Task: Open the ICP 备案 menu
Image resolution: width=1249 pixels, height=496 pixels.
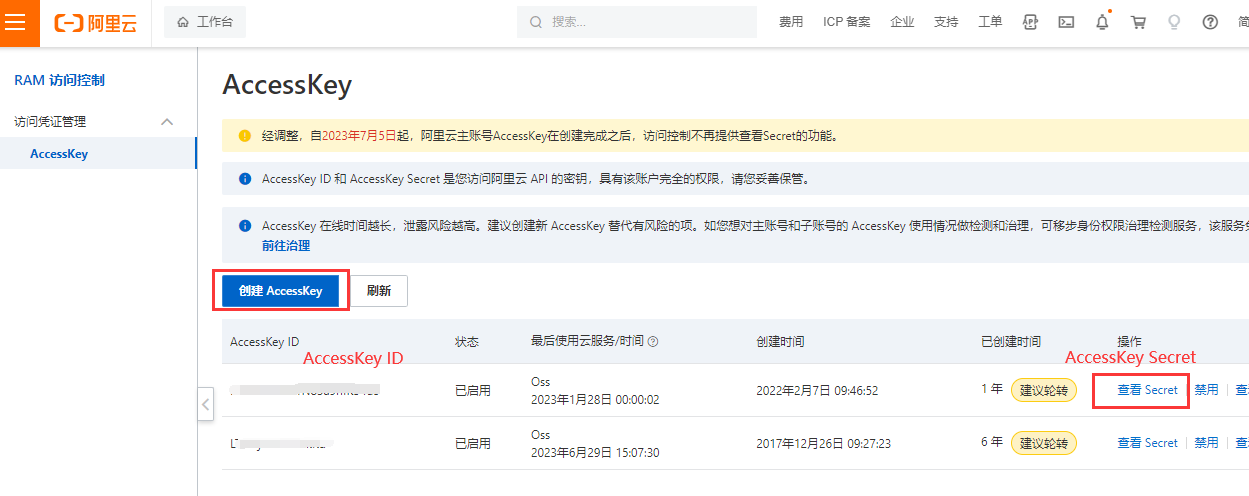Action: [x=846, y=22]
